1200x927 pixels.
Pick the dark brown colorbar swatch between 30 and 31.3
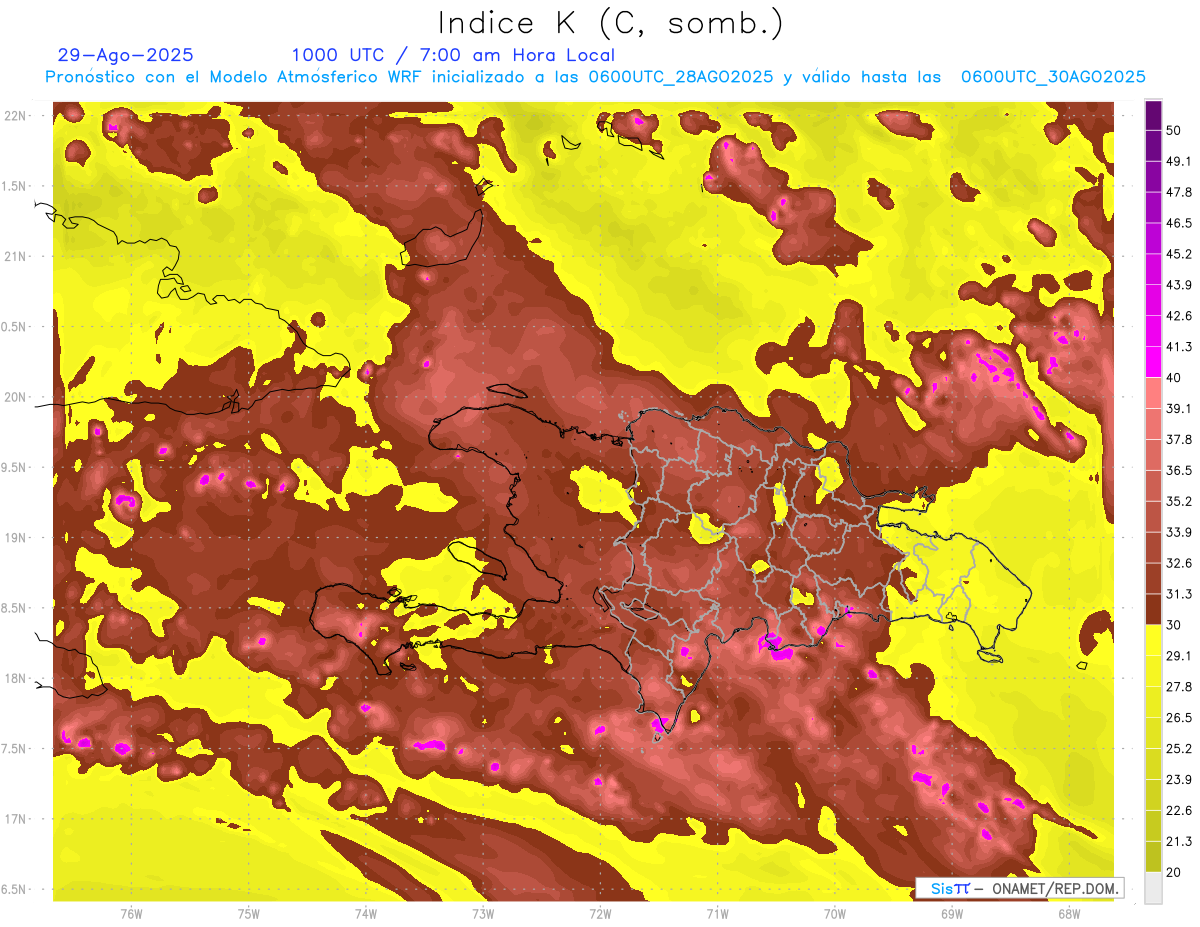pyautogui.click(x=1153, y=609)
